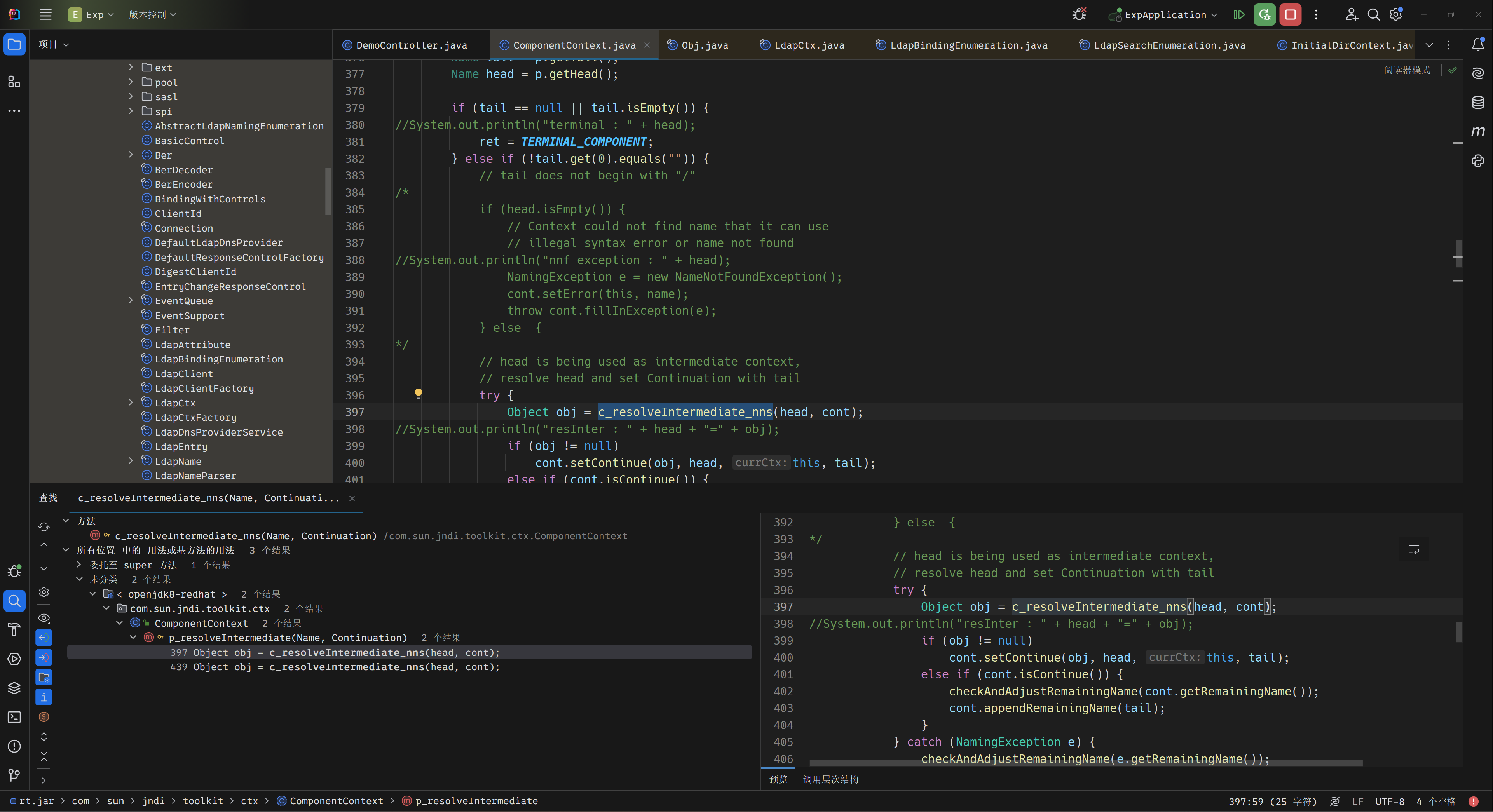The height and width of the screenshot is (812, 1493).
Task: Click the yellow light bulb intention icon
Action: tap(418, 394)
